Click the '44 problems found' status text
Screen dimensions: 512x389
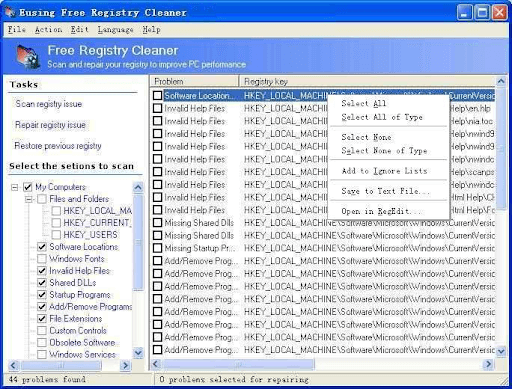pyautogui.click(x=47, y=379)
